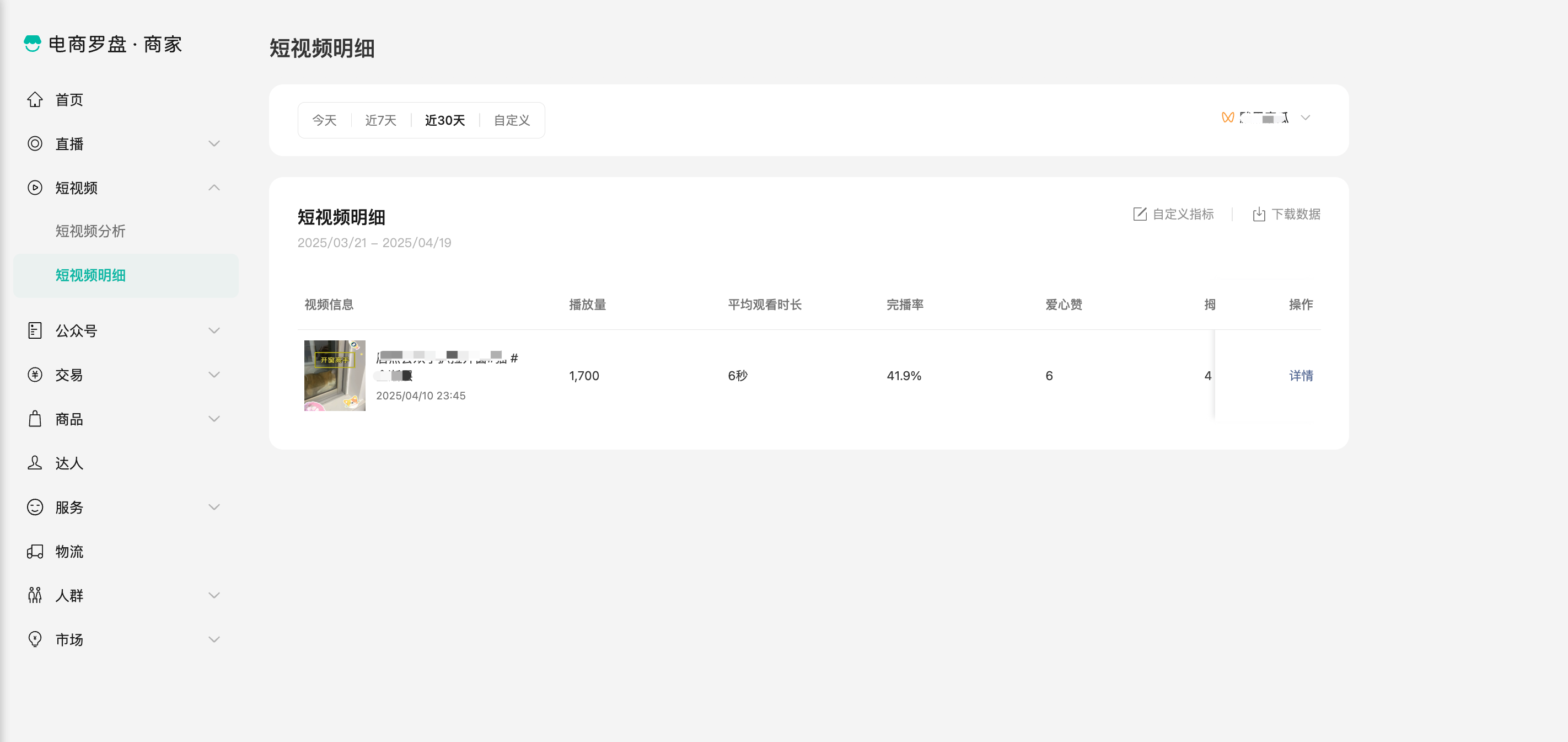Click the 物流 truck icon
Viewport: 1568px width, 742px height.
tap(35, 551)
